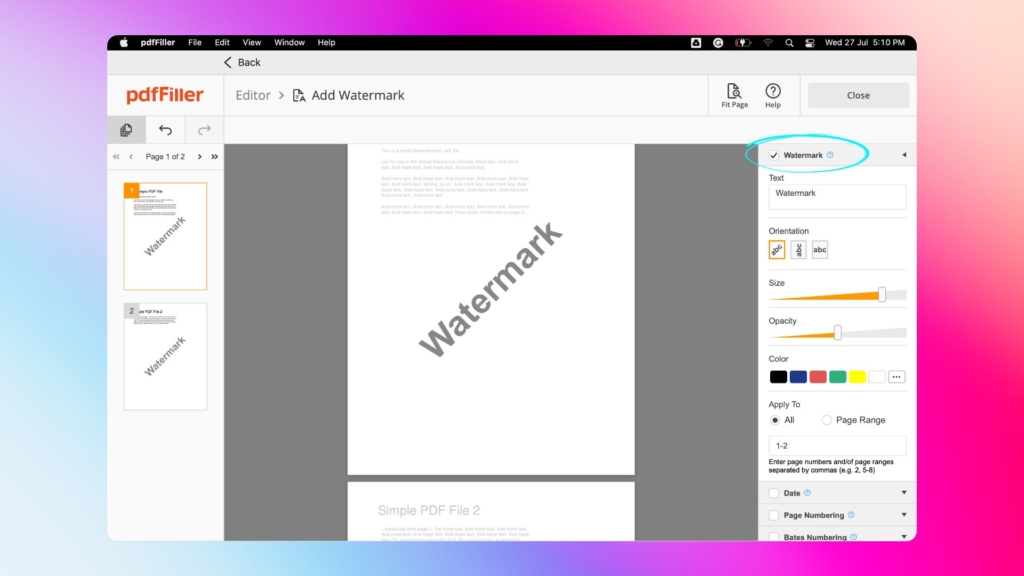The width and height of the screenshot is (1024, 576).
Task: Enable the Page Numbering checkbox
Action: (774, 515)
